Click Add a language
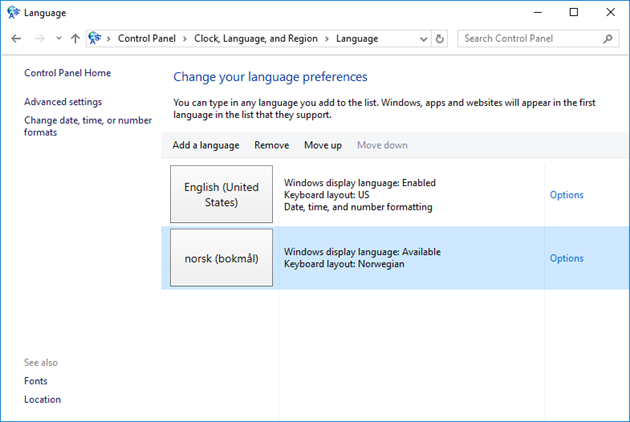This screenshot has height=422, width=630. 206,145
